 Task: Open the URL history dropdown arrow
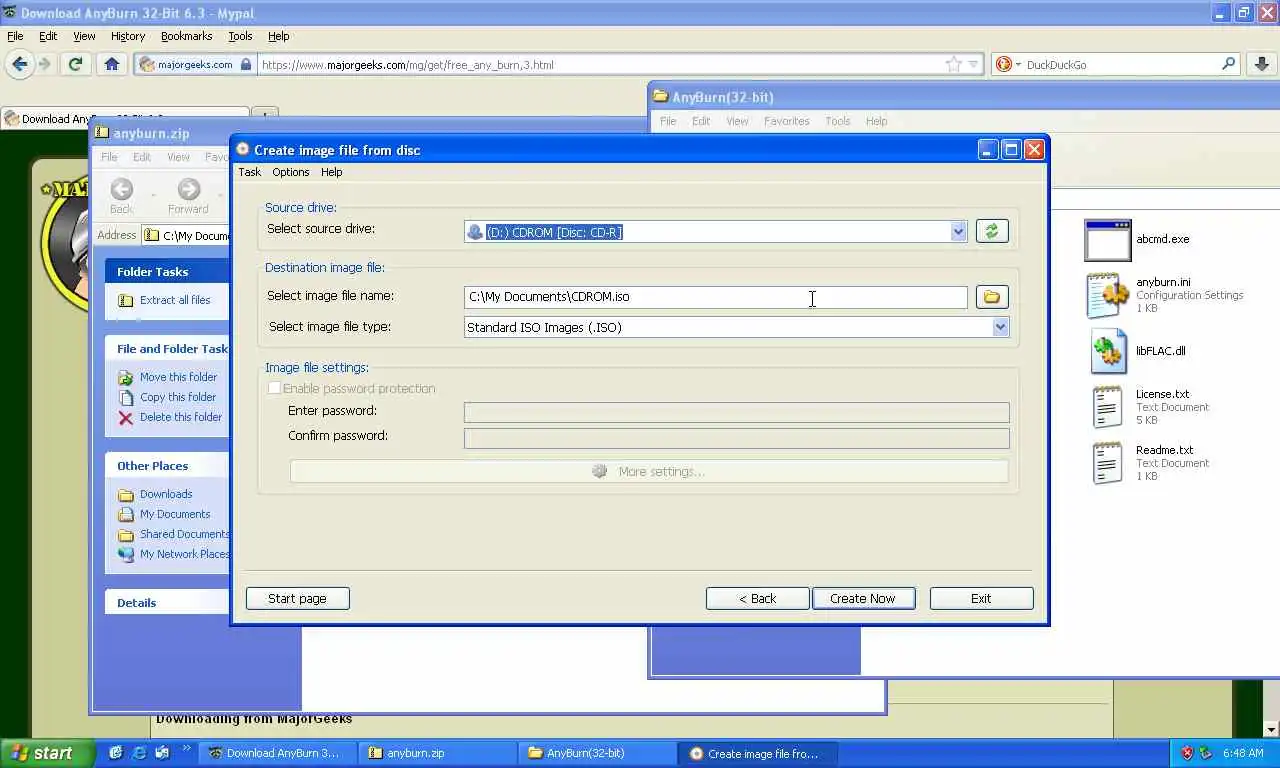973,65
